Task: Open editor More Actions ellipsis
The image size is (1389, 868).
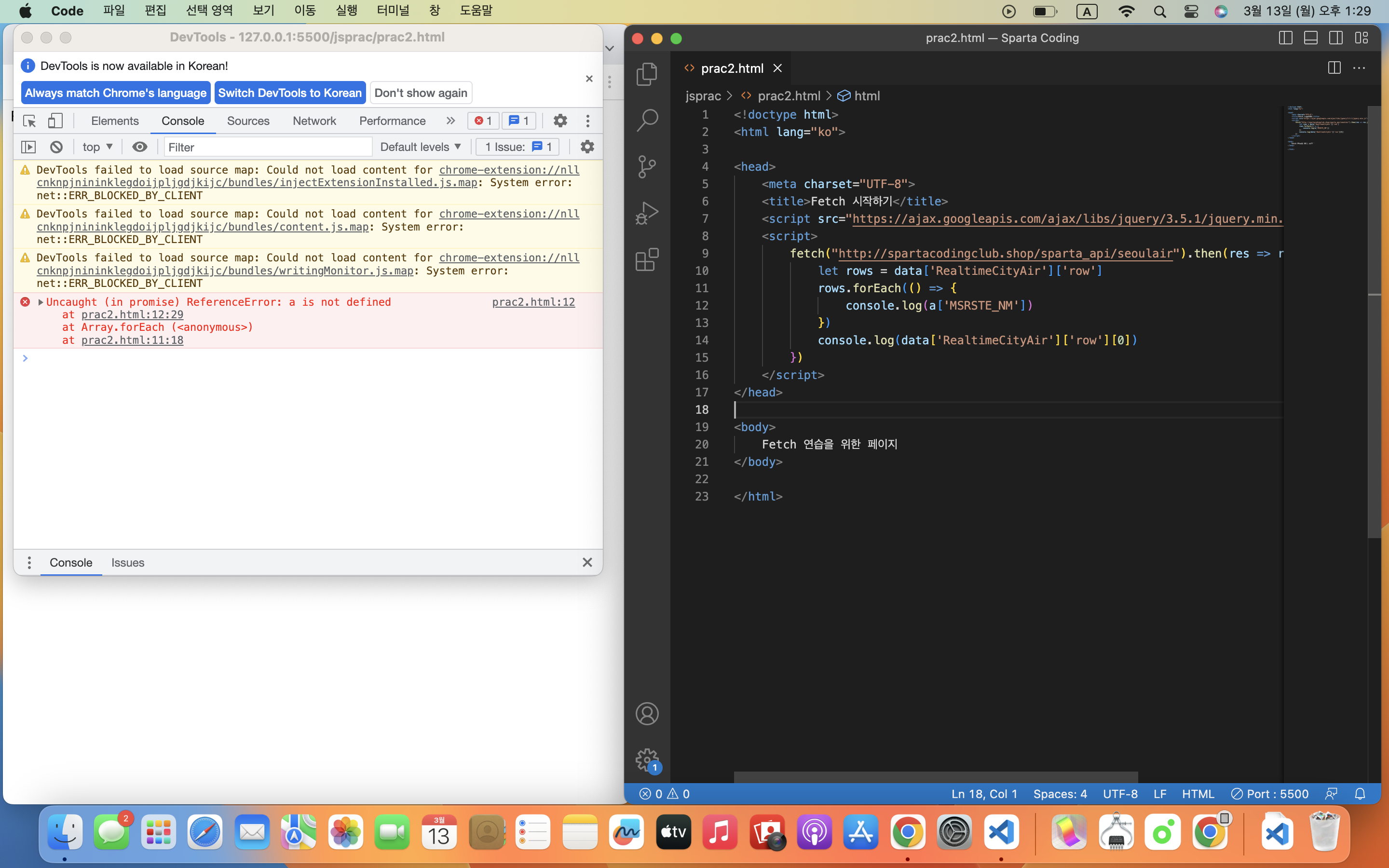Action: 1359,68
